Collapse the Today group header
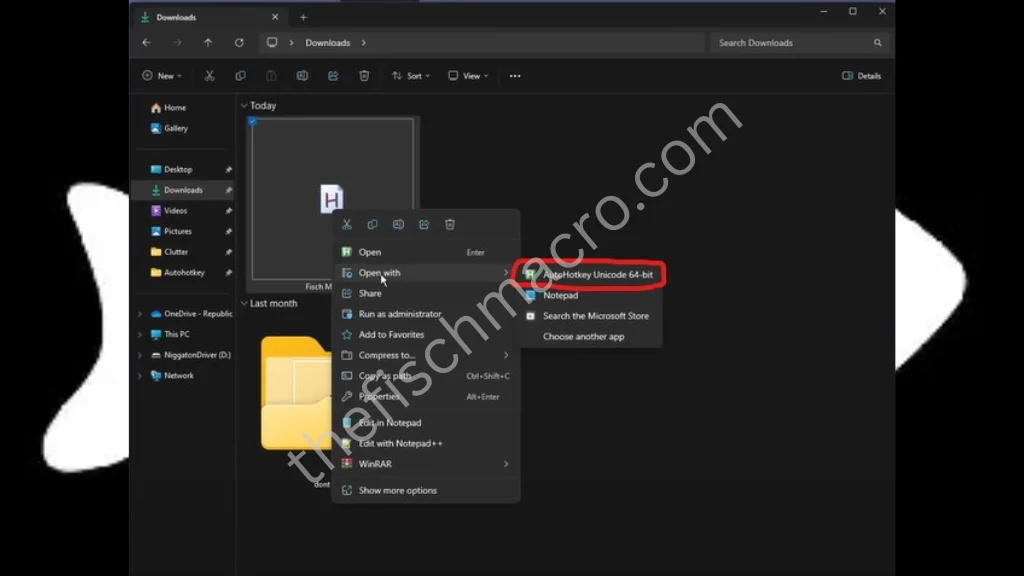Screen dimensions: 1024x576 (244, 106)
